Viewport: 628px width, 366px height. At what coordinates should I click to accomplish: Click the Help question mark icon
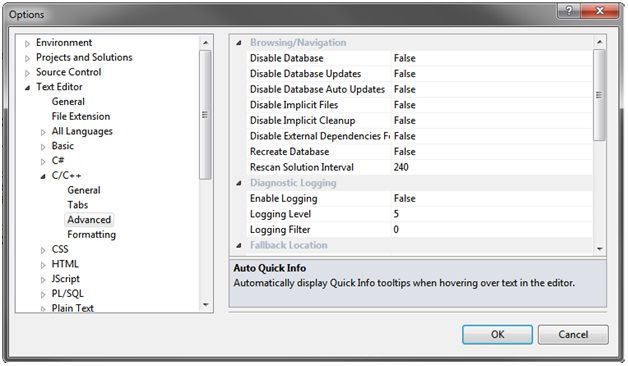568,11
